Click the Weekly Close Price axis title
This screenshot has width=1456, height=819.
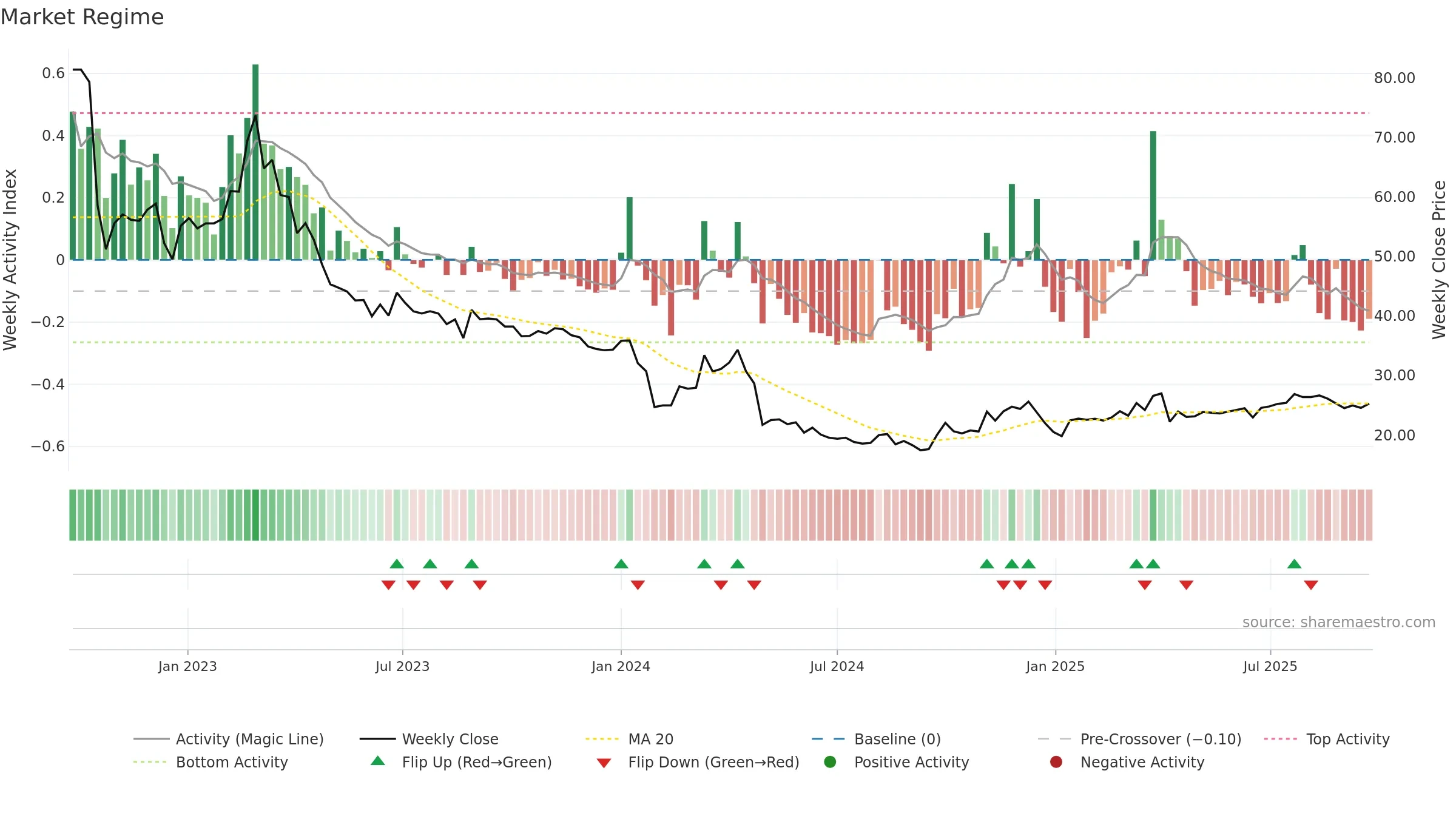click(1439, 260)
